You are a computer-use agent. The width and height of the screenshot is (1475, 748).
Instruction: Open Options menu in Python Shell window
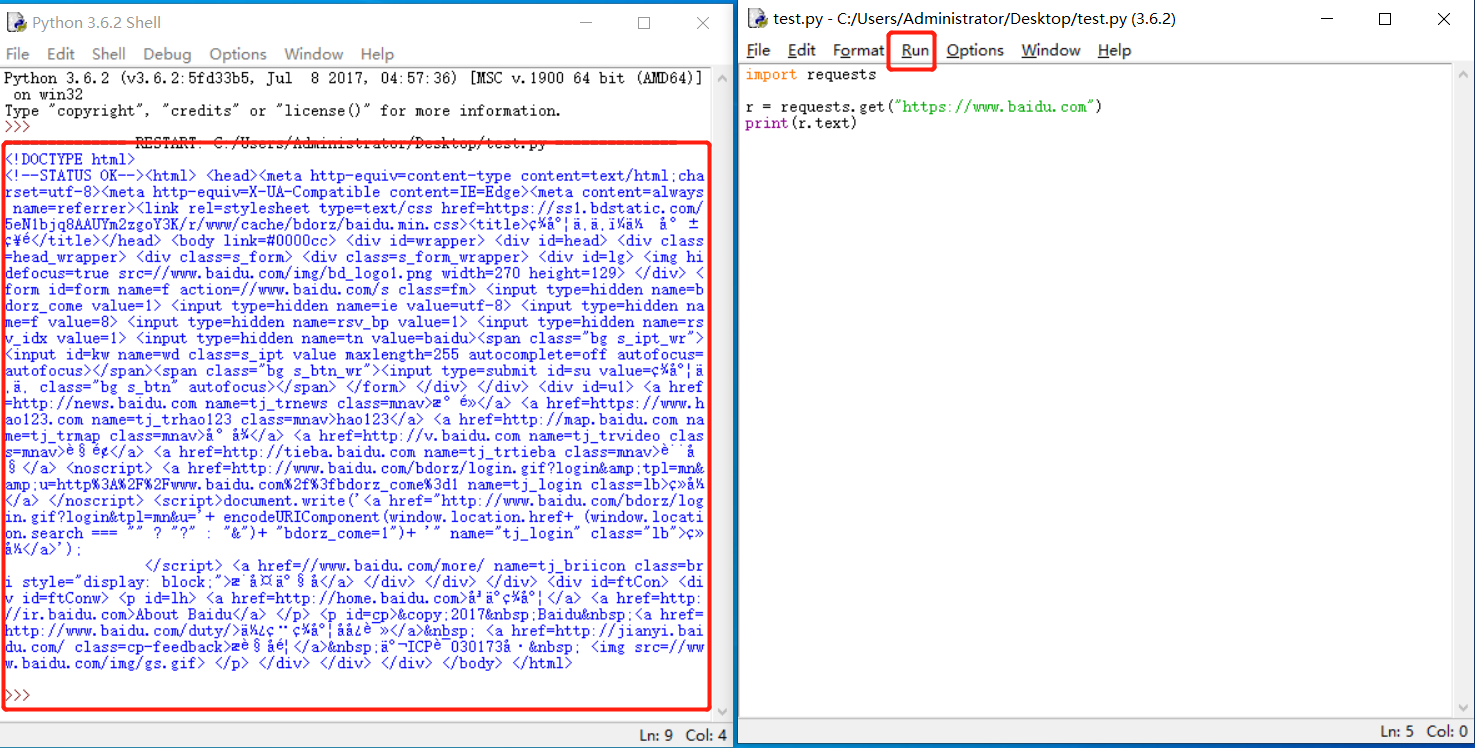[238, 54]
